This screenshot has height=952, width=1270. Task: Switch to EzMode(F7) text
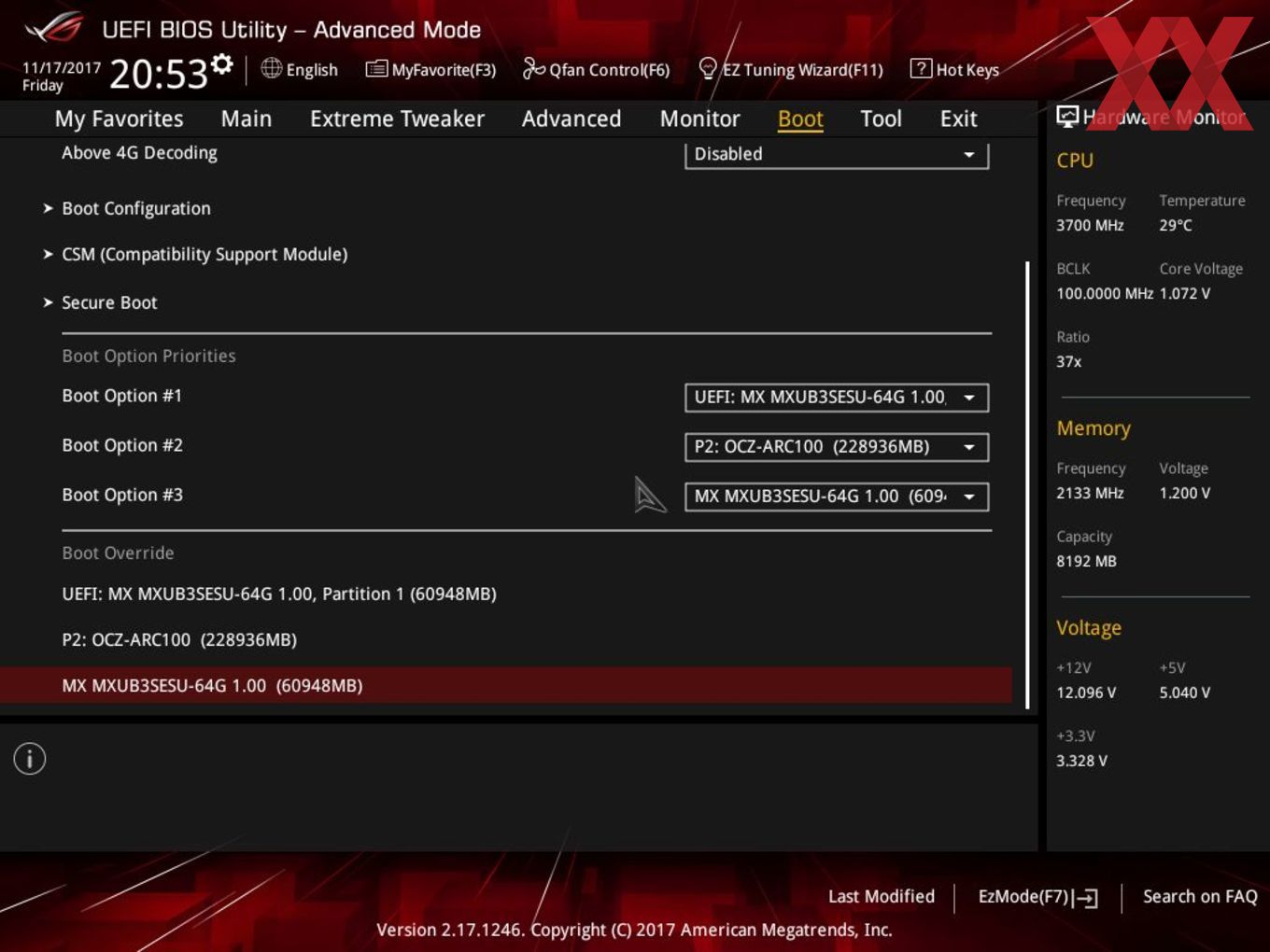pos(1023,896)
